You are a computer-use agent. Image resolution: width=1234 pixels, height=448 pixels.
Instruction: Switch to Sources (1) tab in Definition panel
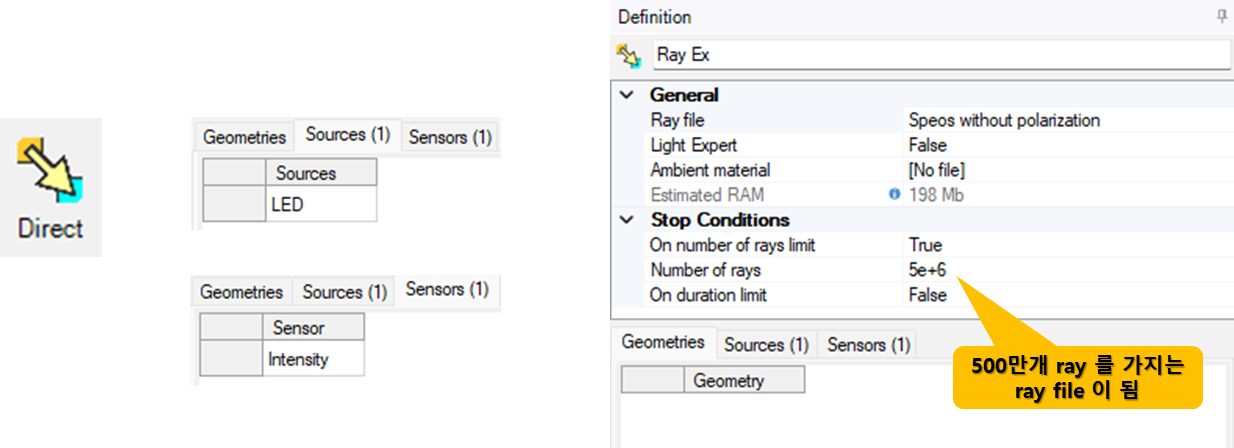click(767, 345)
